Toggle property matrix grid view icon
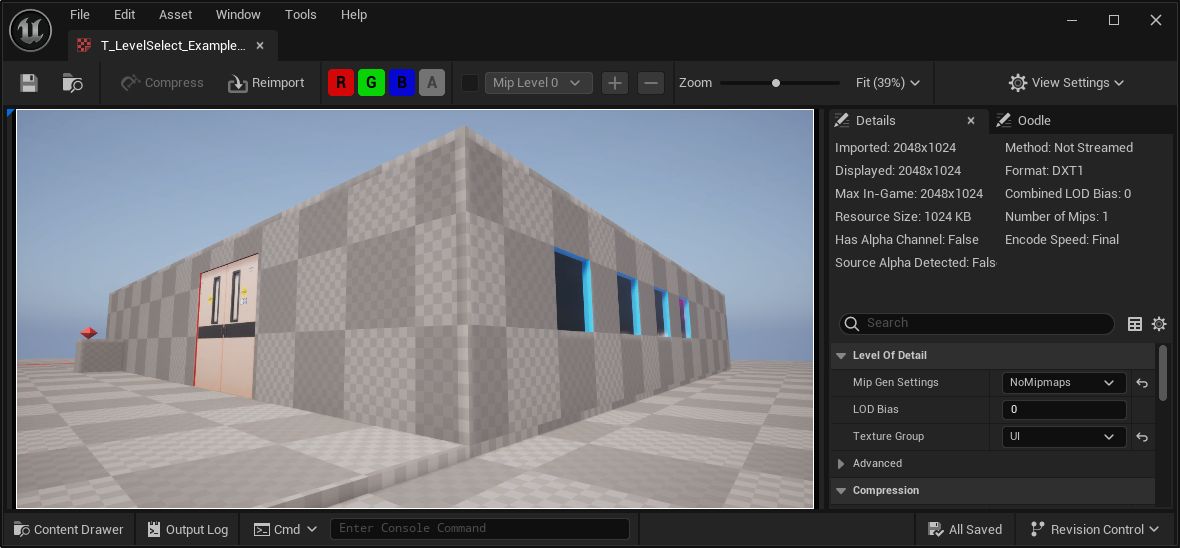The image size is (1180, 548). point(1135,324)
